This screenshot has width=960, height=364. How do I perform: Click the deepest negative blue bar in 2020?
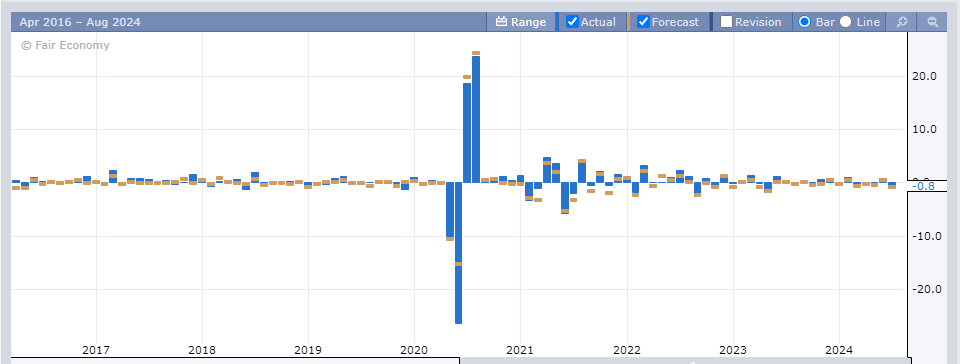pos(458,253)
